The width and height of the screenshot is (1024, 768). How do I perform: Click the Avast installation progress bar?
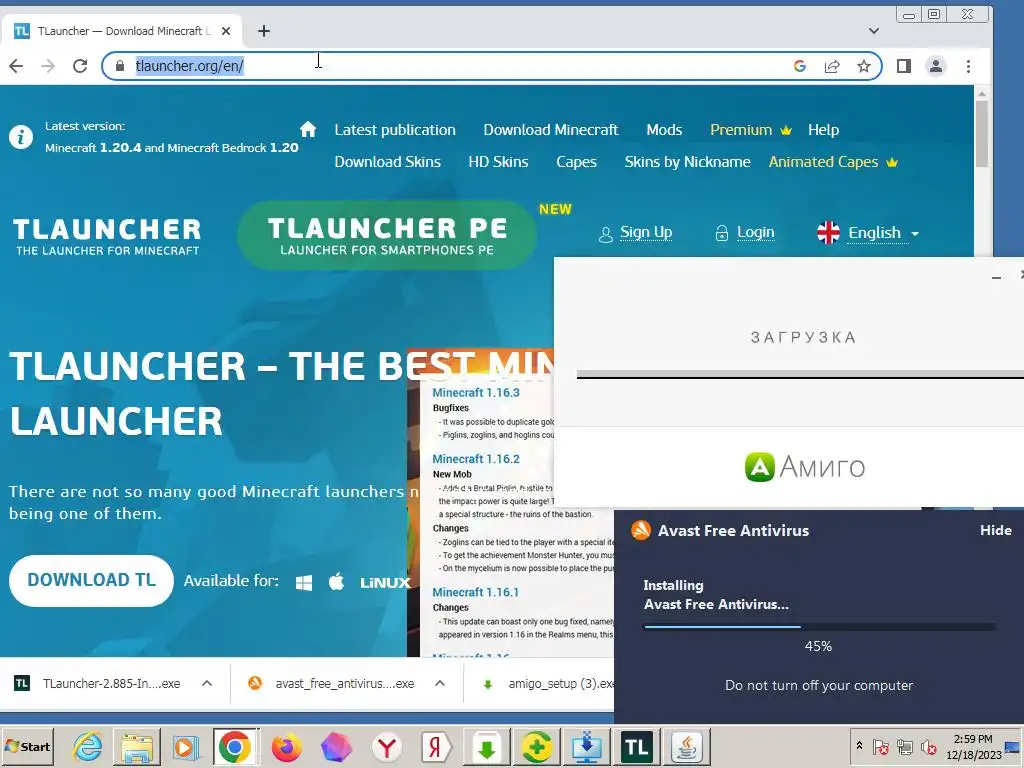click(x=819, y=627)
